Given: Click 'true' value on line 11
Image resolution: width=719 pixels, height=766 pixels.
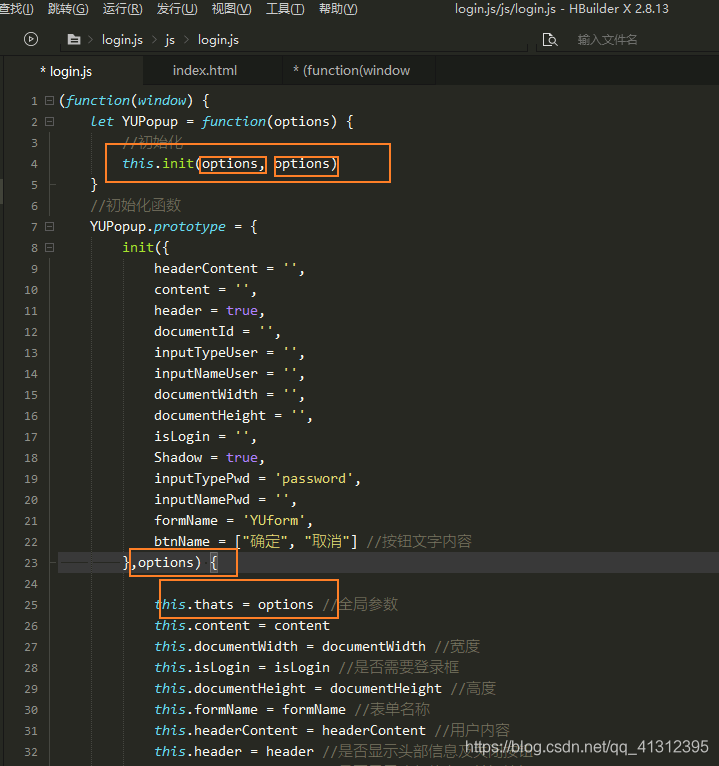Looking at the screenshot, I should (242, 311).
